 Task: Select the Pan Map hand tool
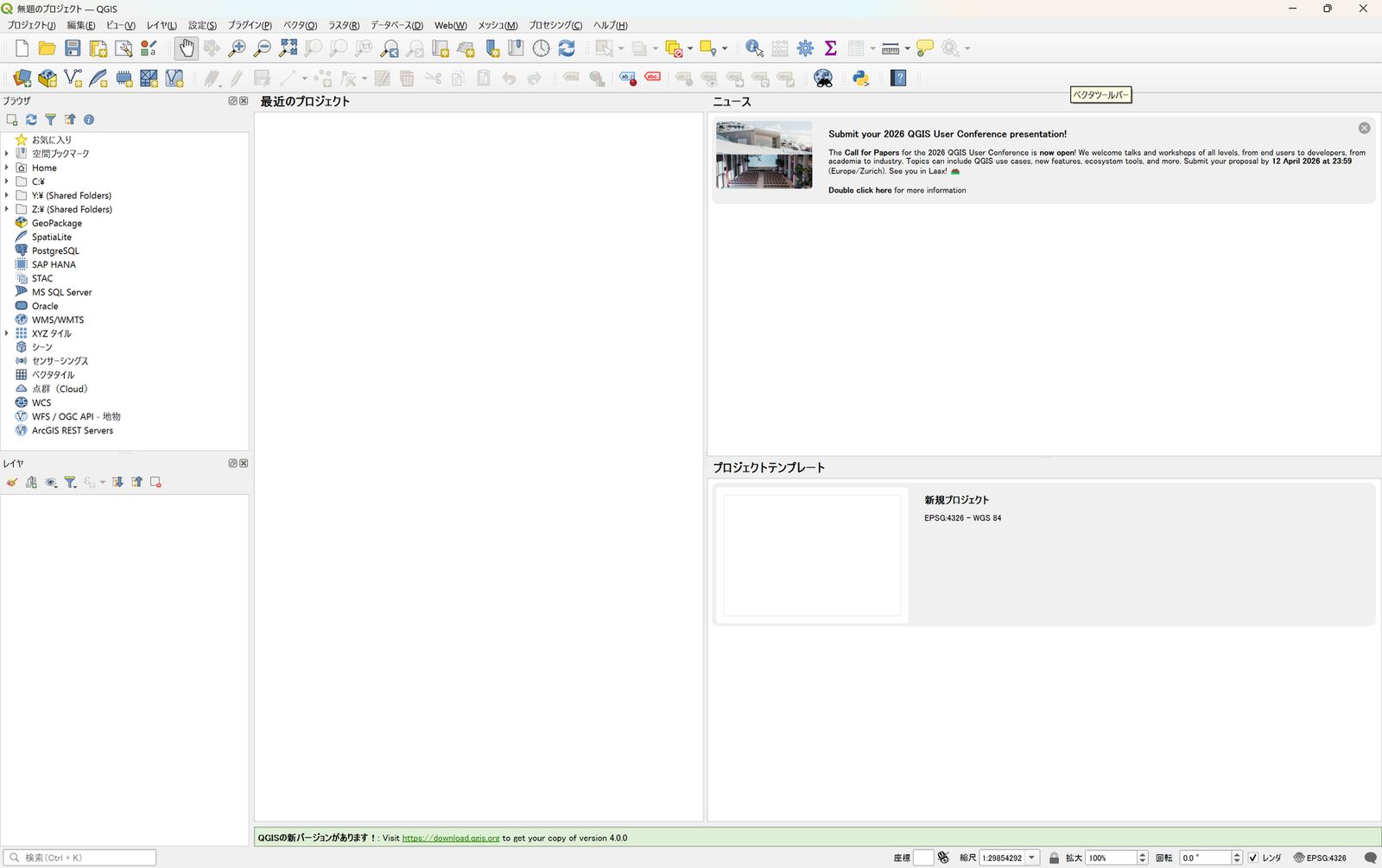[x=187, y=48]
